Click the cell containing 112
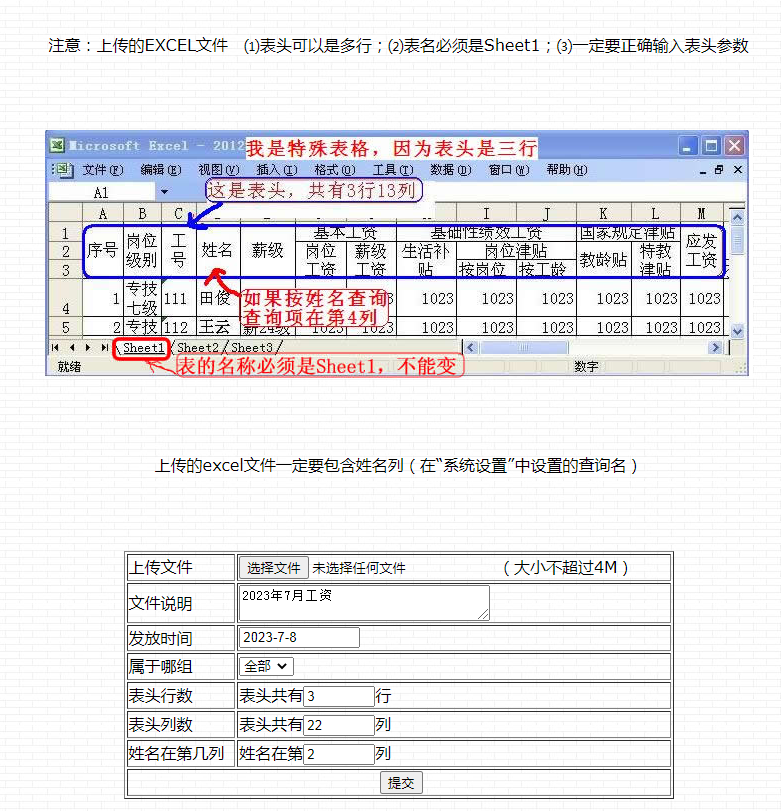The width and height of the screenshot is (781, 811). (178, 327)
